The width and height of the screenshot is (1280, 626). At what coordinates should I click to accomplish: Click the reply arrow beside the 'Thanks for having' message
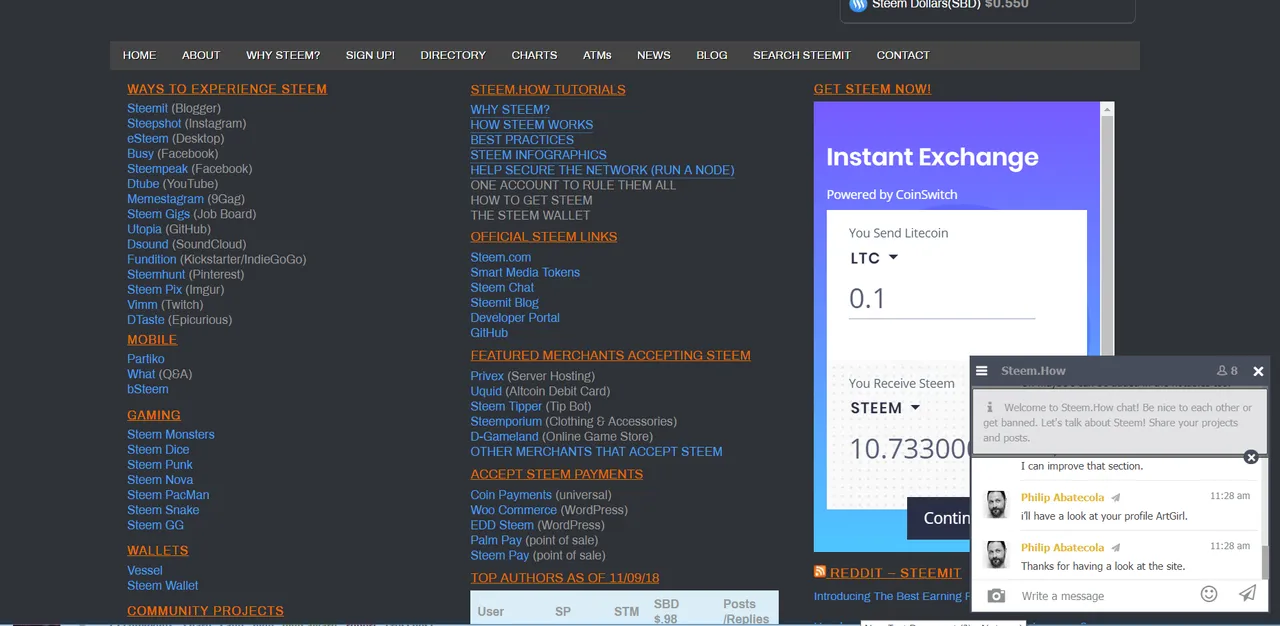(x=1116, y=548)
